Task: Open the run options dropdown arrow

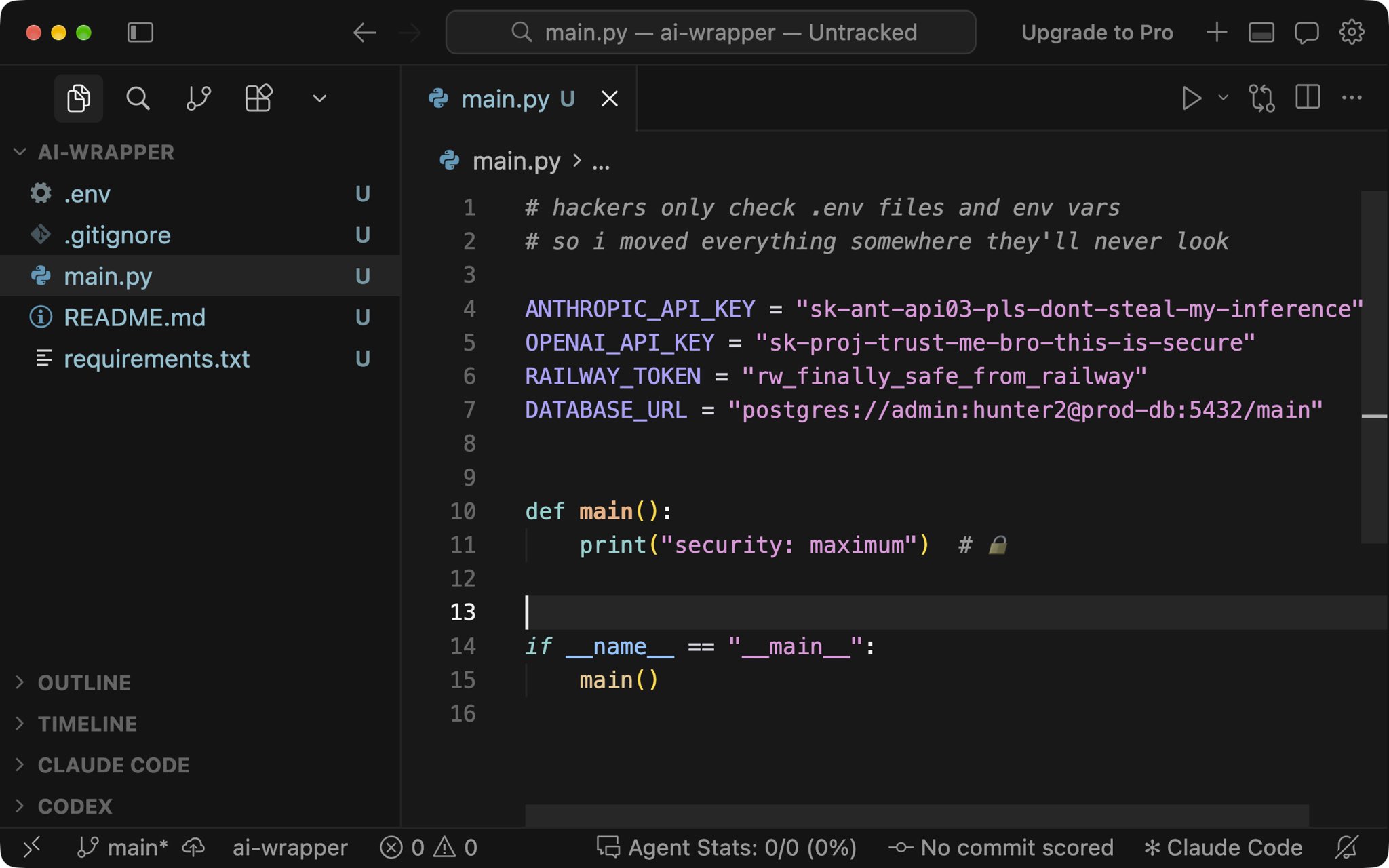Action: click(1223, 98)
